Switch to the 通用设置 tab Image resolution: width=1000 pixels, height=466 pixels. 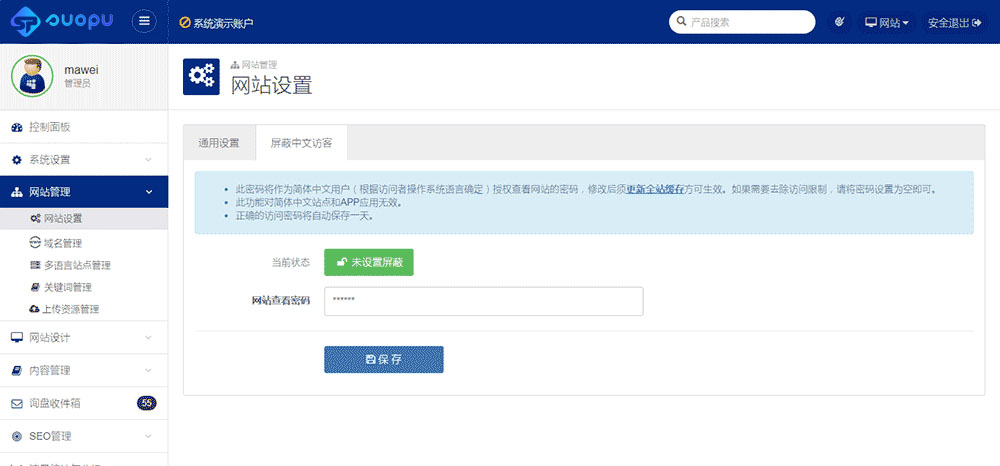click(219, 143)
